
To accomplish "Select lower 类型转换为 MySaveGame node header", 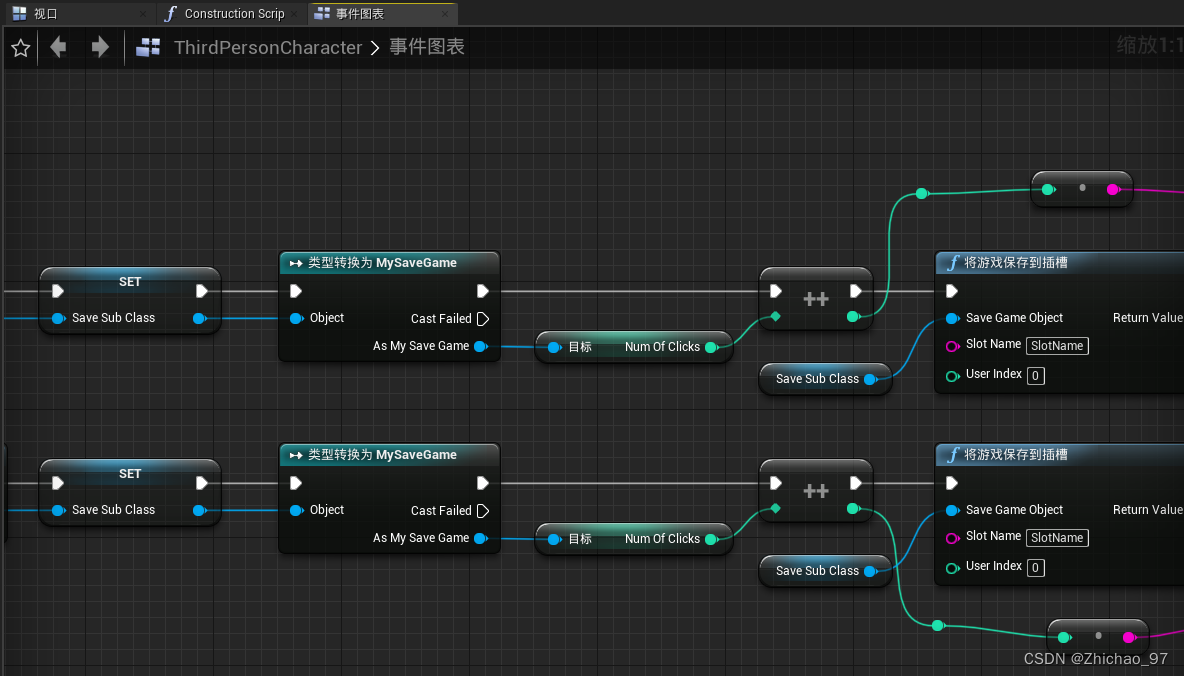I will pyautogui.click(x=389, y=455).
